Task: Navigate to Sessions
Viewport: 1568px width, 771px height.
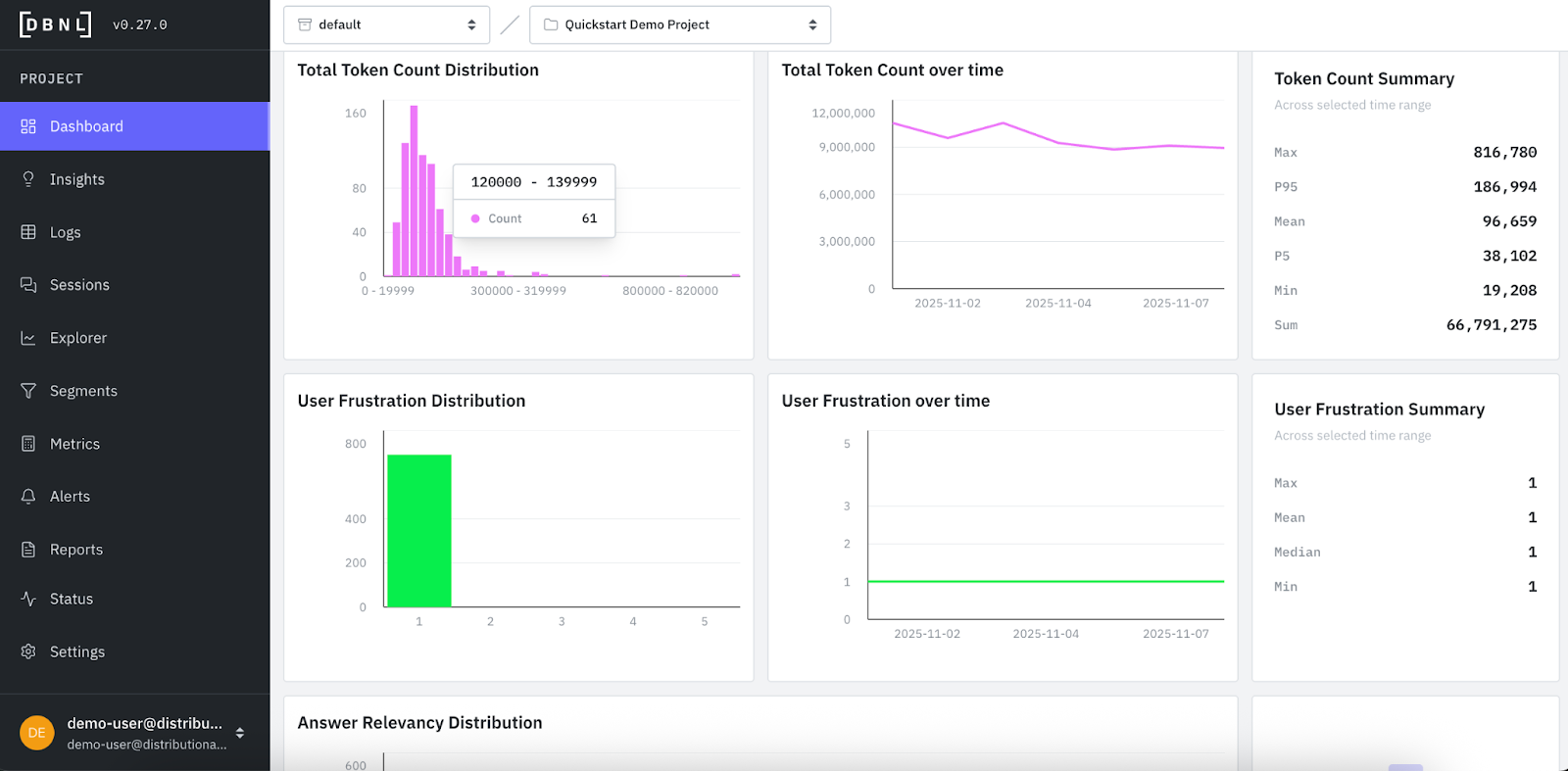Action: click(x=134, y=285)
